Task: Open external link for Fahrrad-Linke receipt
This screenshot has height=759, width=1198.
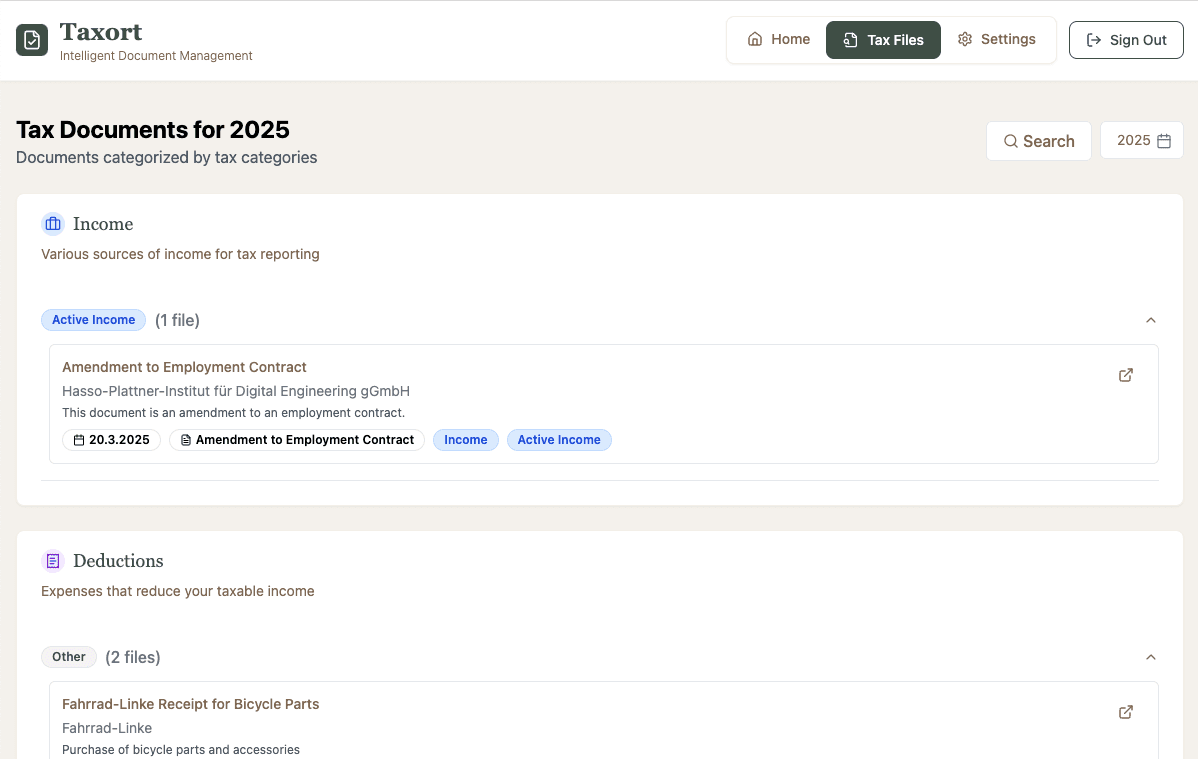Action: (1126, 712)
